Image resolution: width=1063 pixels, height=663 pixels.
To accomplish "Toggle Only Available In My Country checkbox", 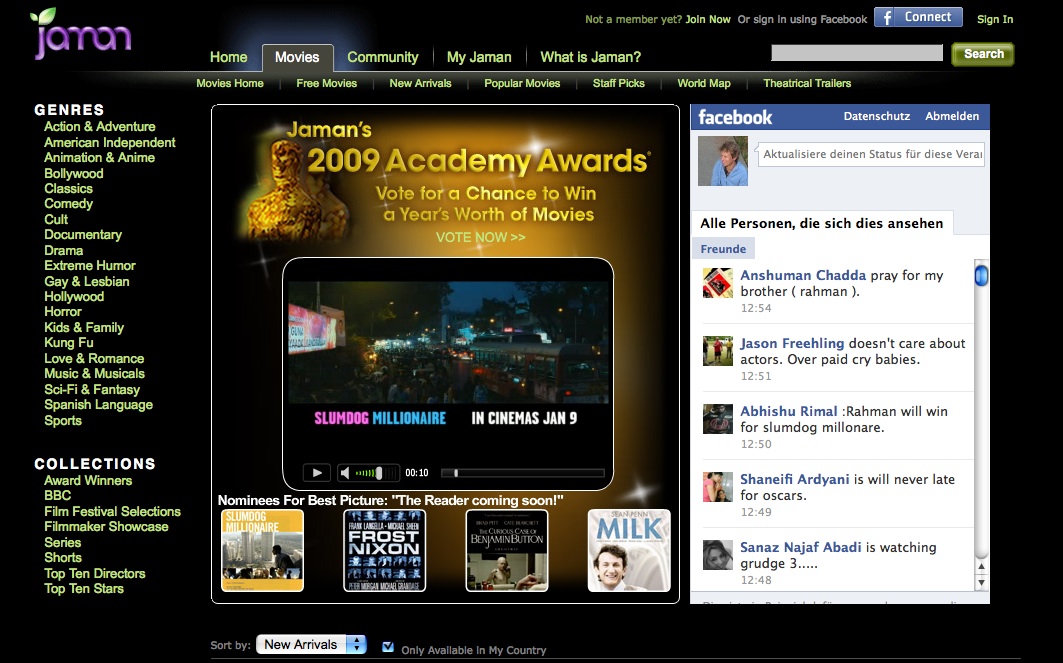I will [x=388, y=647].
